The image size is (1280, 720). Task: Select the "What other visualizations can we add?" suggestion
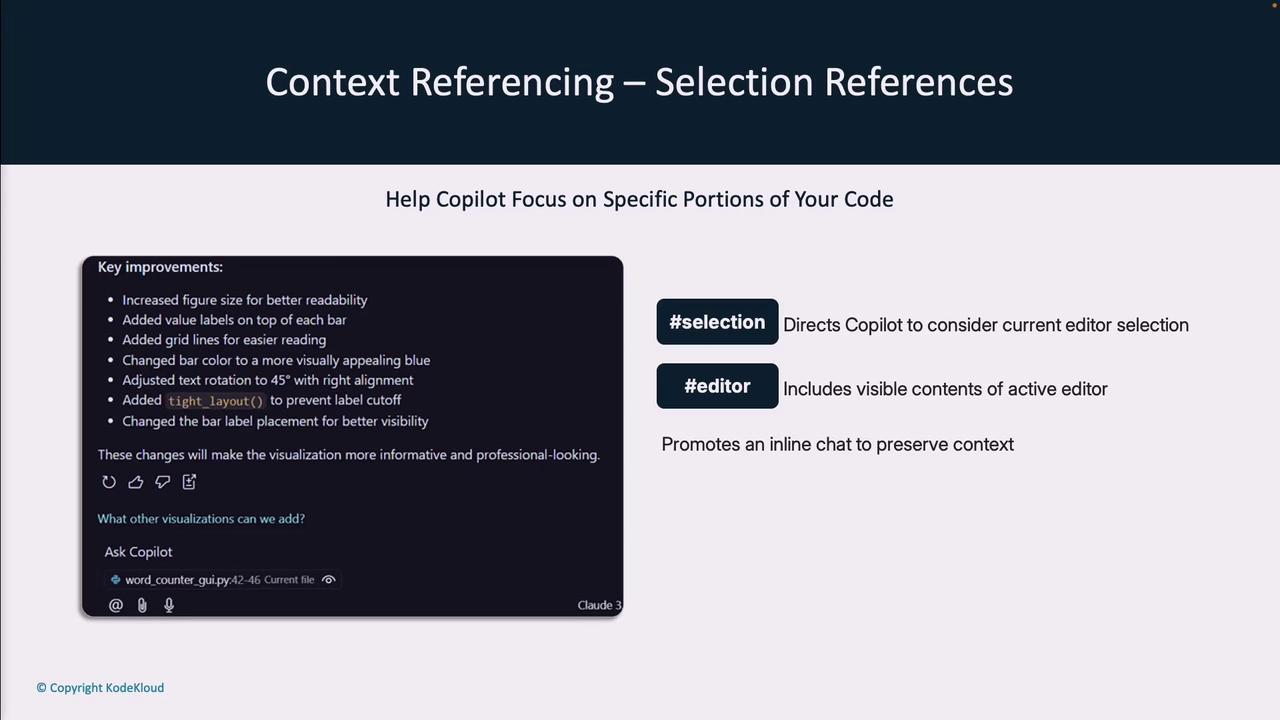click(x=201, y=519)
